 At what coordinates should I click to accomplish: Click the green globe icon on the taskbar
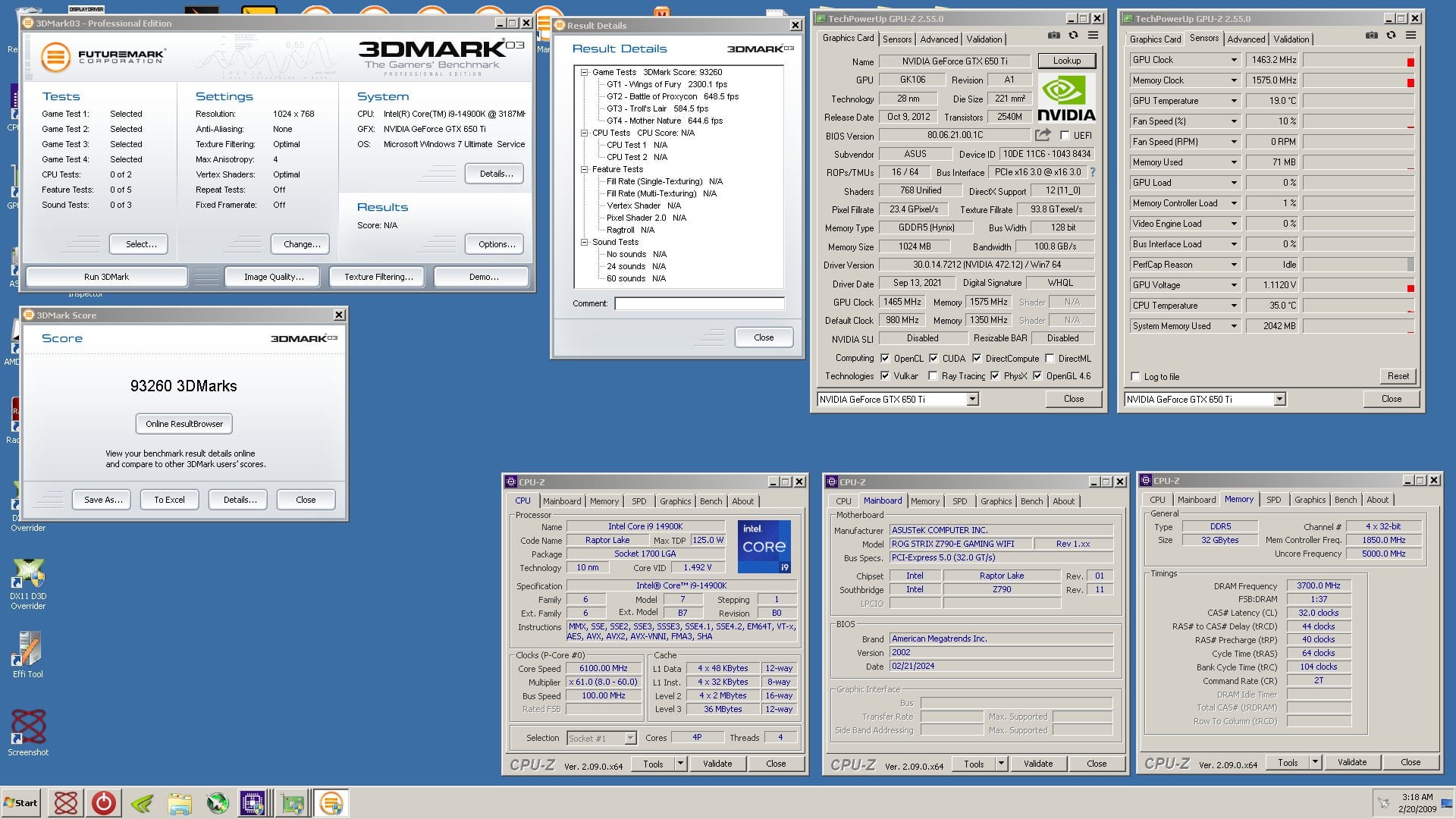click(218, 802)
